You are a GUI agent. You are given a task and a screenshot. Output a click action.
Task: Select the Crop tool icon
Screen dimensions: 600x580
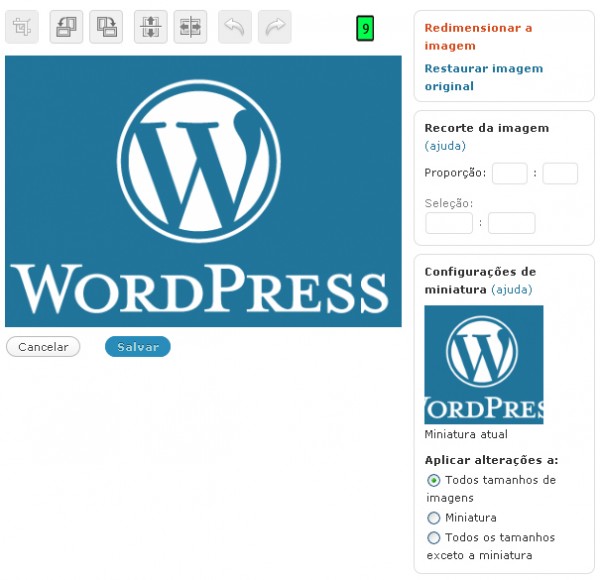pos(22,27)
